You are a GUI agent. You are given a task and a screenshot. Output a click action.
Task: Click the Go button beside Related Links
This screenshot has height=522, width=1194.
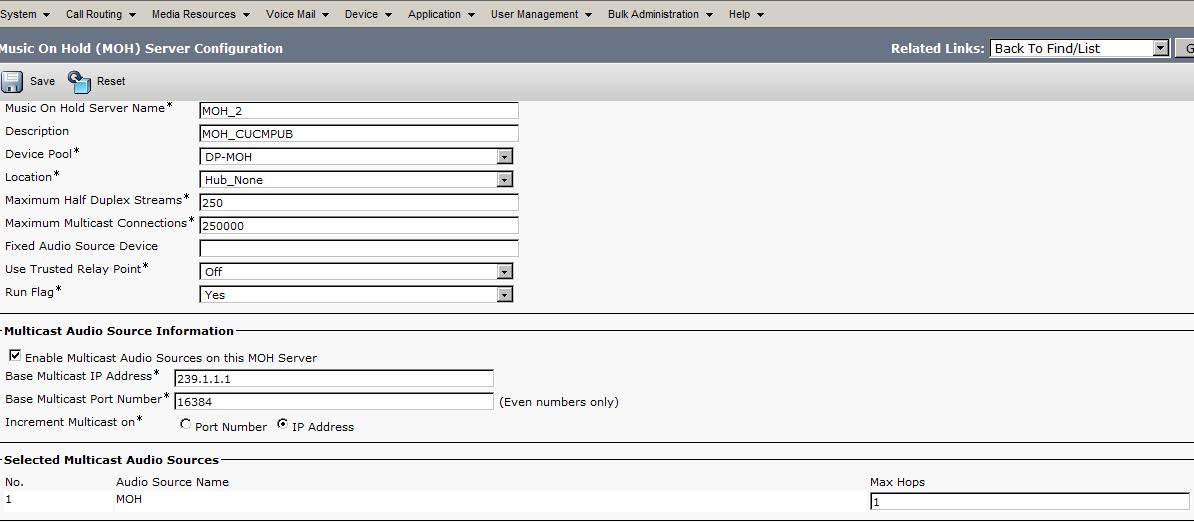click(1186, 48)
